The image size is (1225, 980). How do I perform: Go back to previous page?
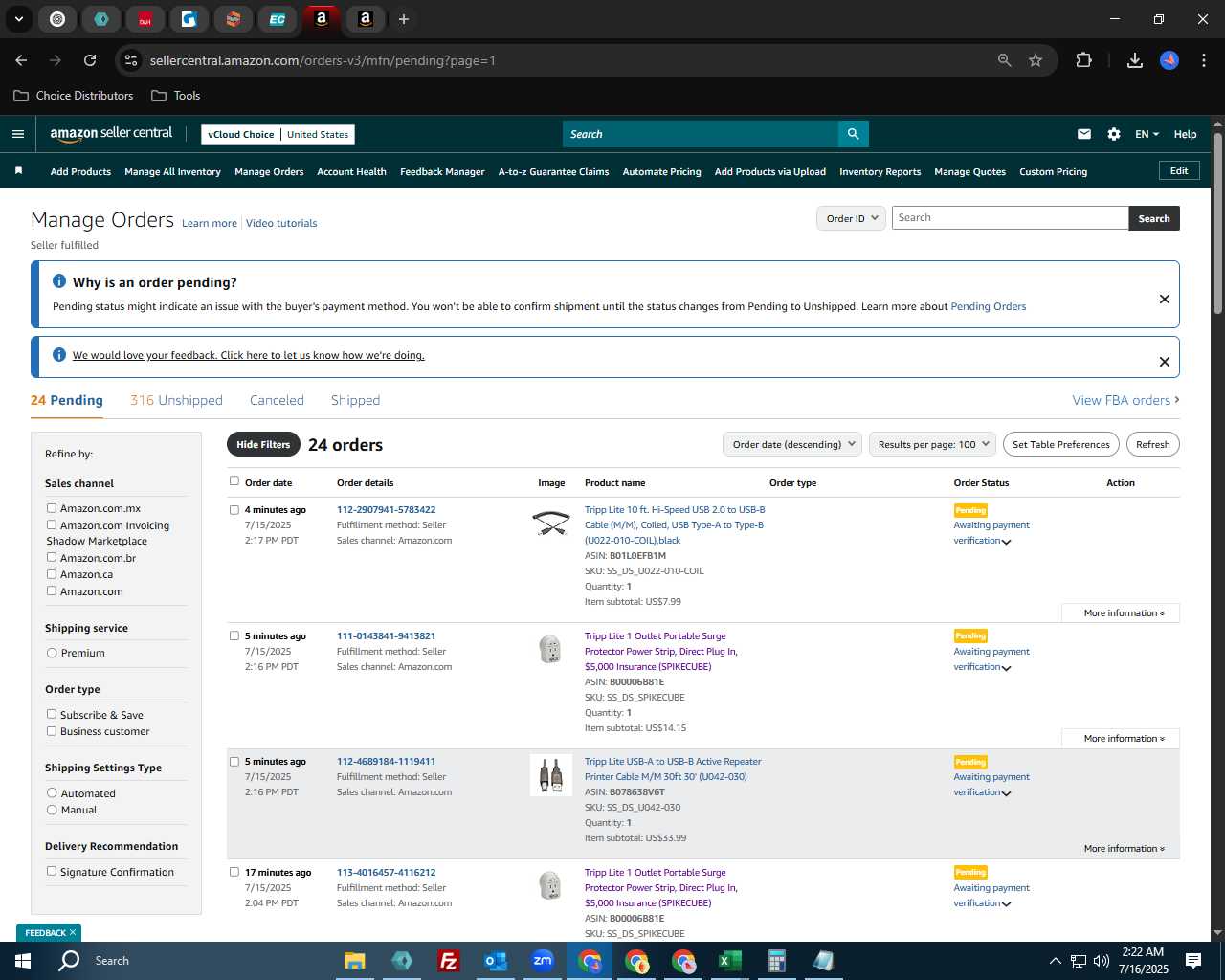[21, 60]
